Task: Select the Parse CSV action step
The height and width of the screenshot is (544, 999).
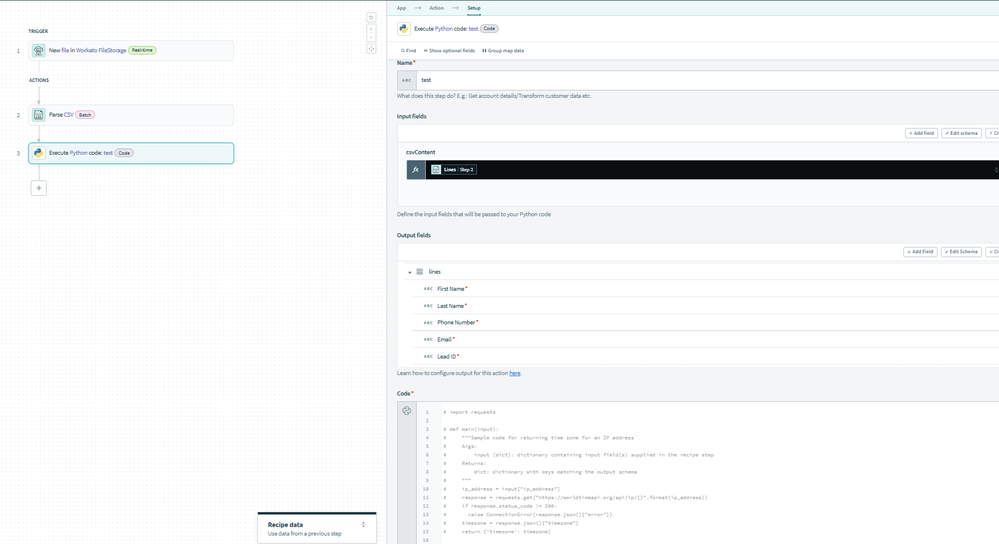Action: coord(131,115)
